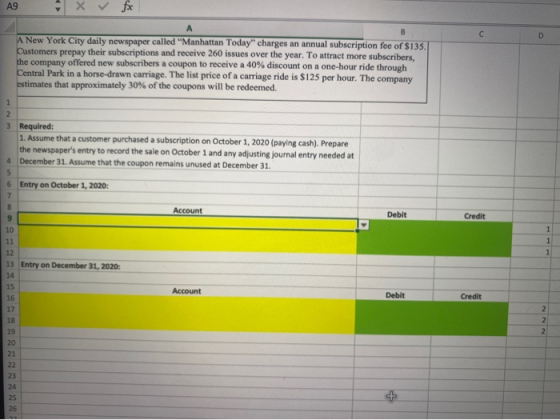Click the cancel X icon in formula bar
The width and height of the screenshot is (560, 420).
point(81,6)
